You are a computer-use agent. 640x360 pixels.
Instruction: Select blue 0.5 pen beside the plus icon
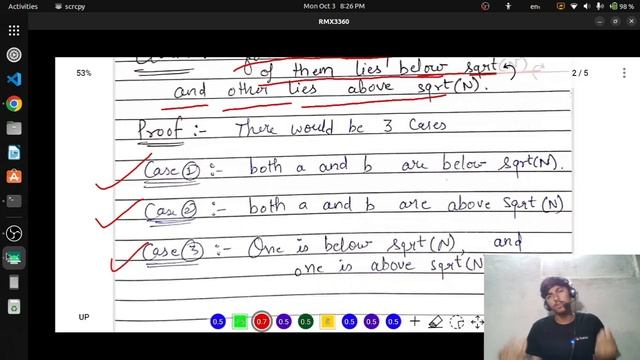click(x=393, y=322)
